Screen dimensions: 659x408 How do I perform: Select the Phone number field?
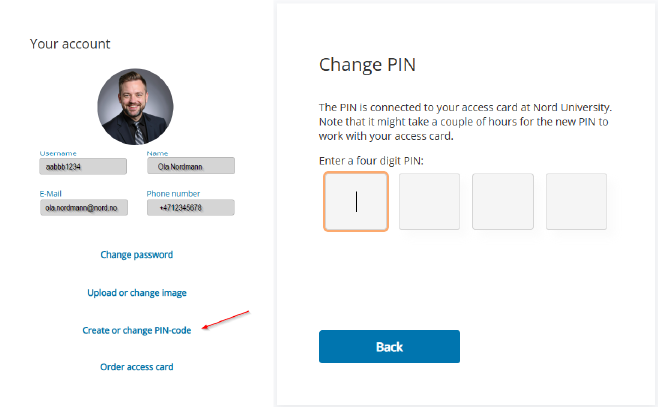coord(190,208)
